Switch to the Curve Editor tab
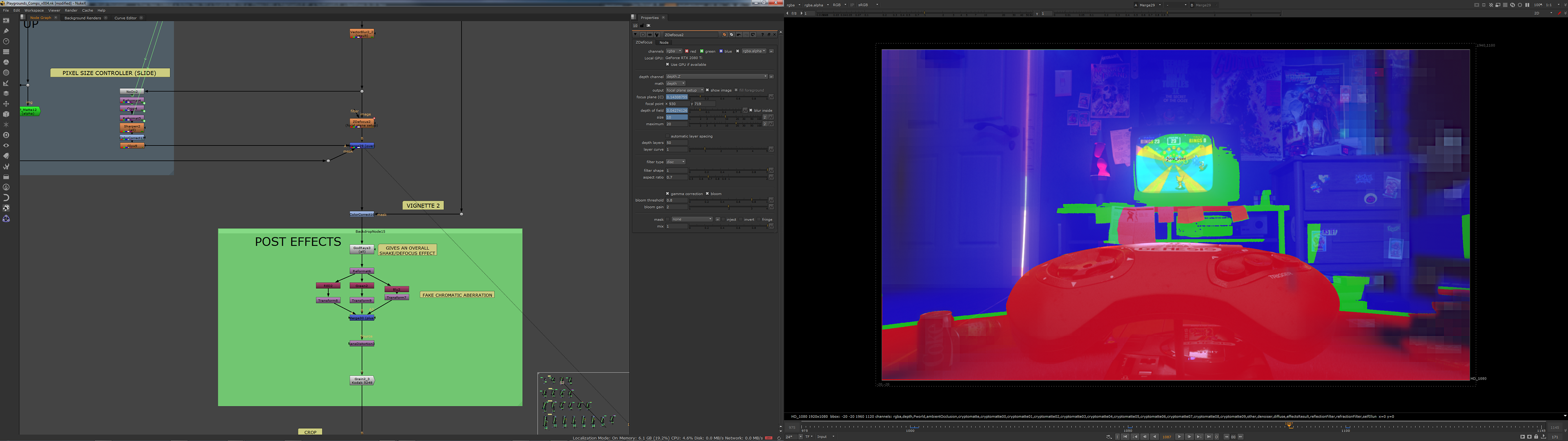The width and height of the screenshot is (1568, 441). (125, 18)
